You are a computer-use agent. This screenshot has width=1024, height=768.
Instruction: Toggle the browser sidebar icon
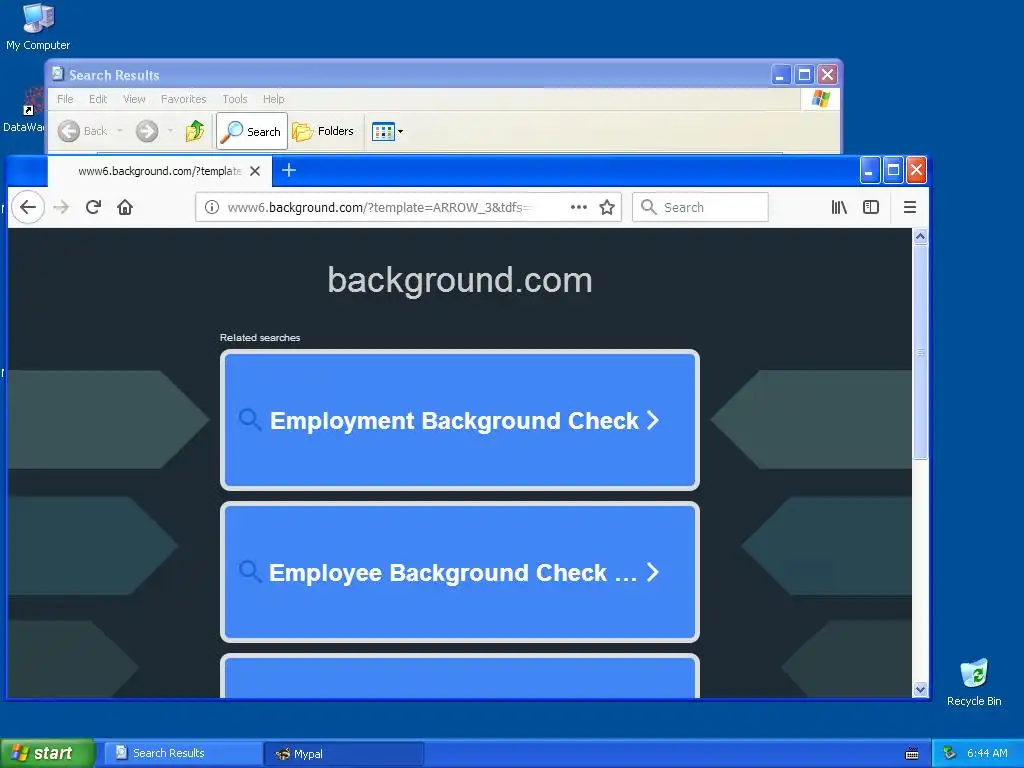tap(871, 207)
